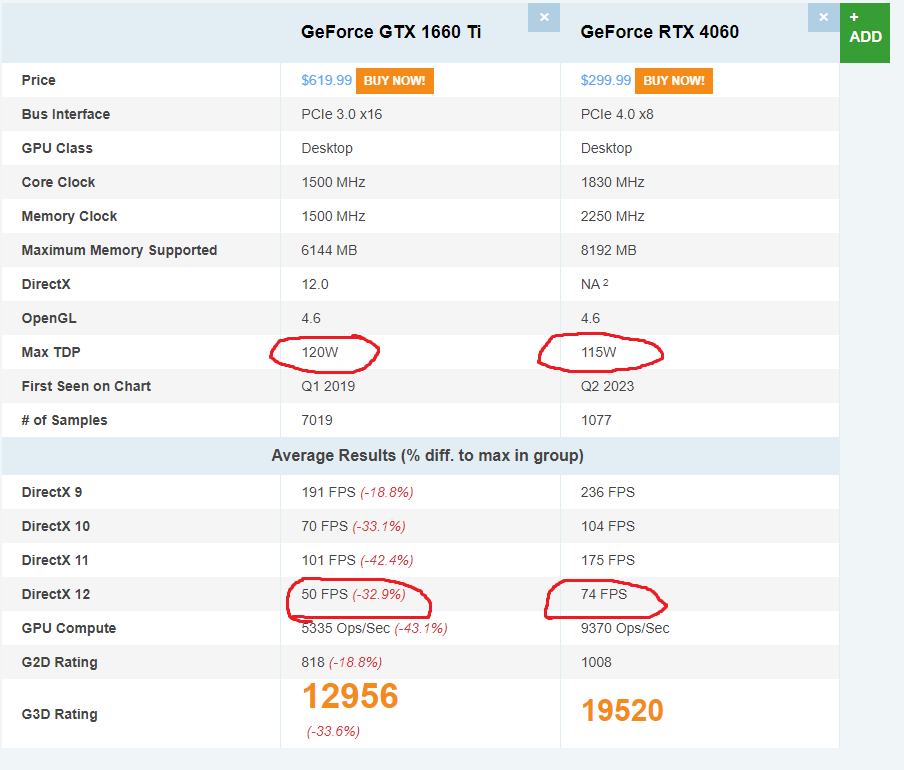This screenshot has width=904, height=770.
Task: Click the Bus Interface row label
Action: pos(66,114)
